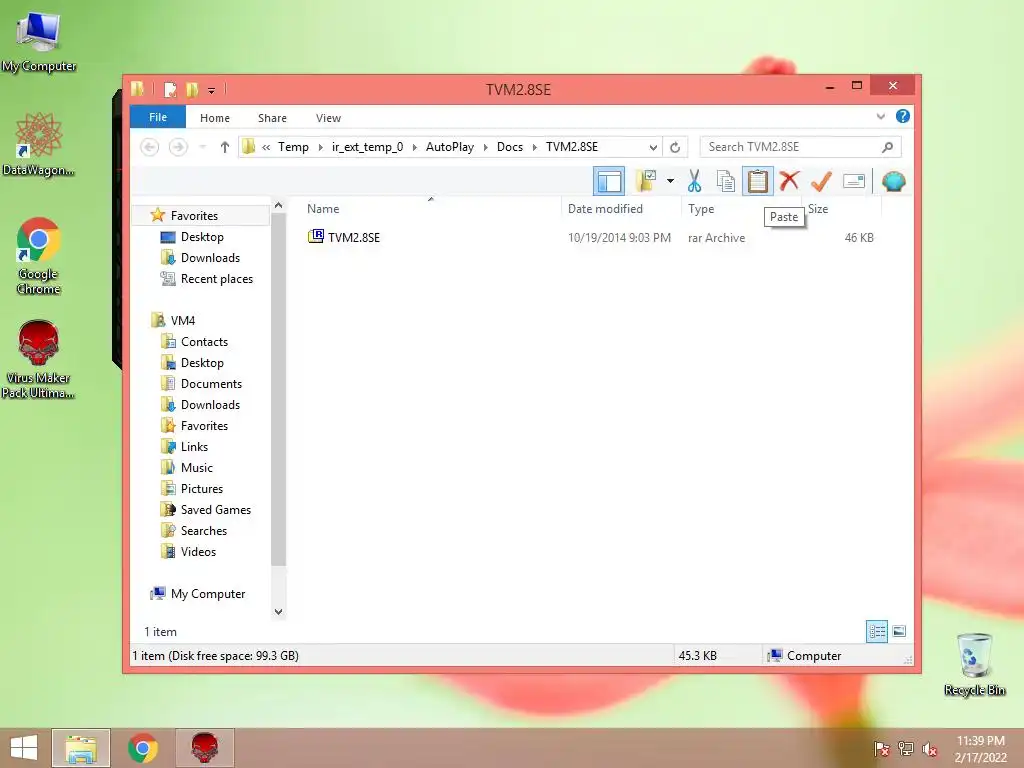
Task: Click the Rename toolbar icon
Action: [854, 181]
